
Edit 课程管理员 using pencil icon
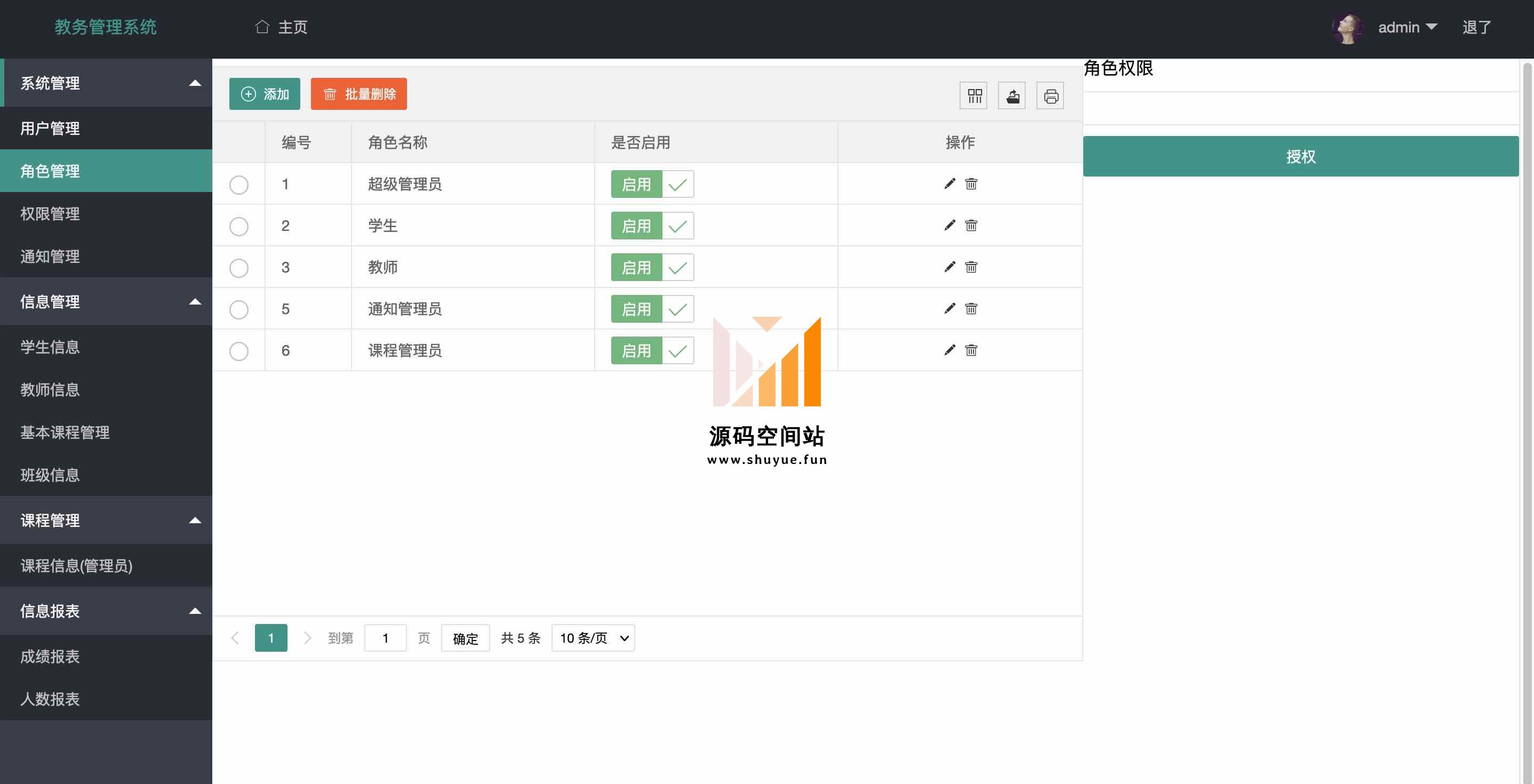(x=949, y=350)
